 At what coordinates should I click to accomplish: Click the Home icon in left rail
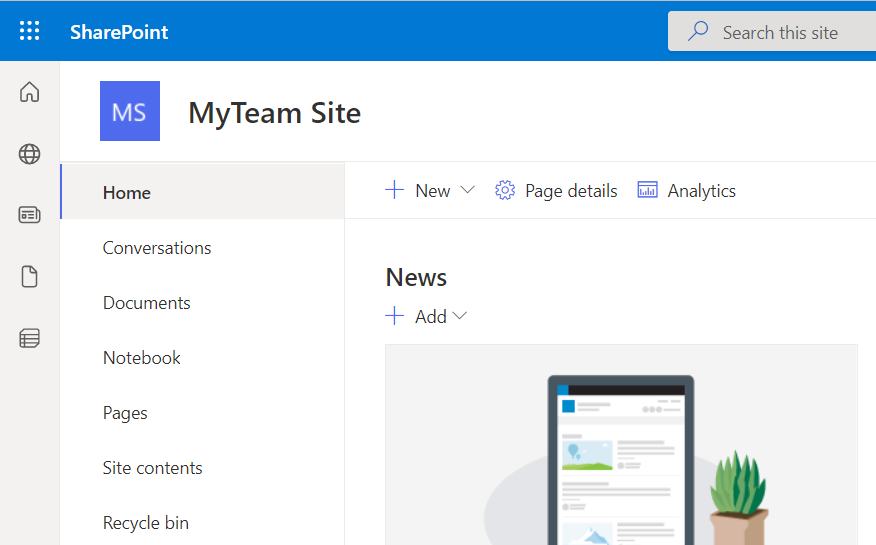30,92
